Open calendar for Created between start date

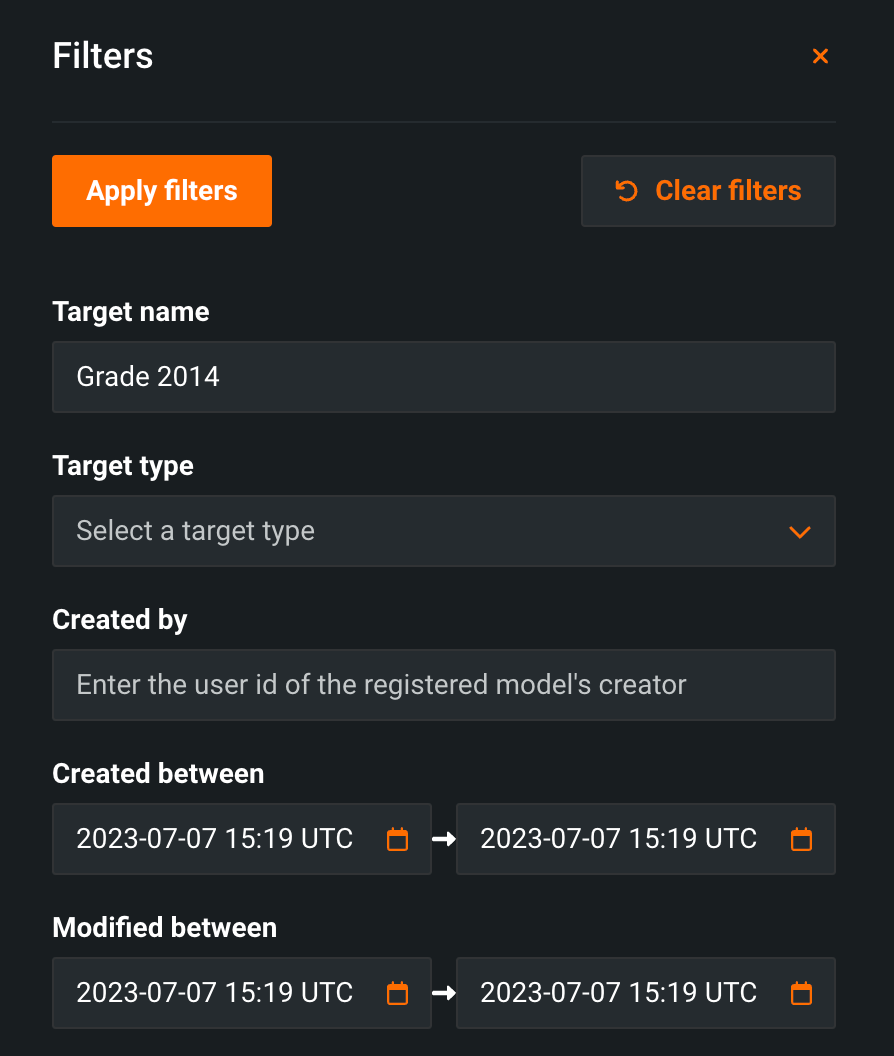point(397,839)
